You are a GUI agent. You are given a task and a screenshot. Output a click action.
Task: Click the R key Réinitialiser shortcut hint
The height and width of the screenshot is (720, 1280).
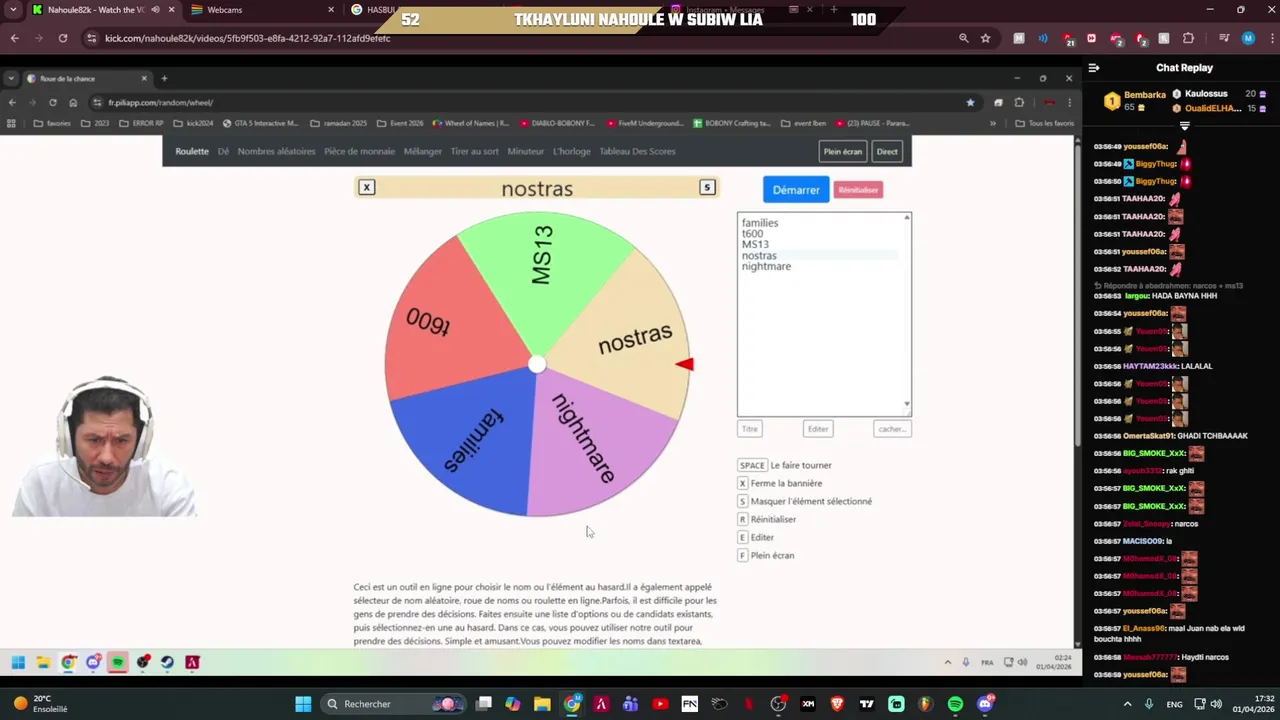[x=767, y=520]
